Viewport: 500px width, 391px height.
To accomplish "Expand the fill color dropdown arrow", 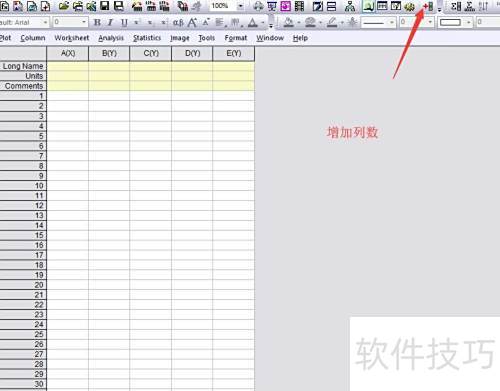I will [x=299, y=23].
